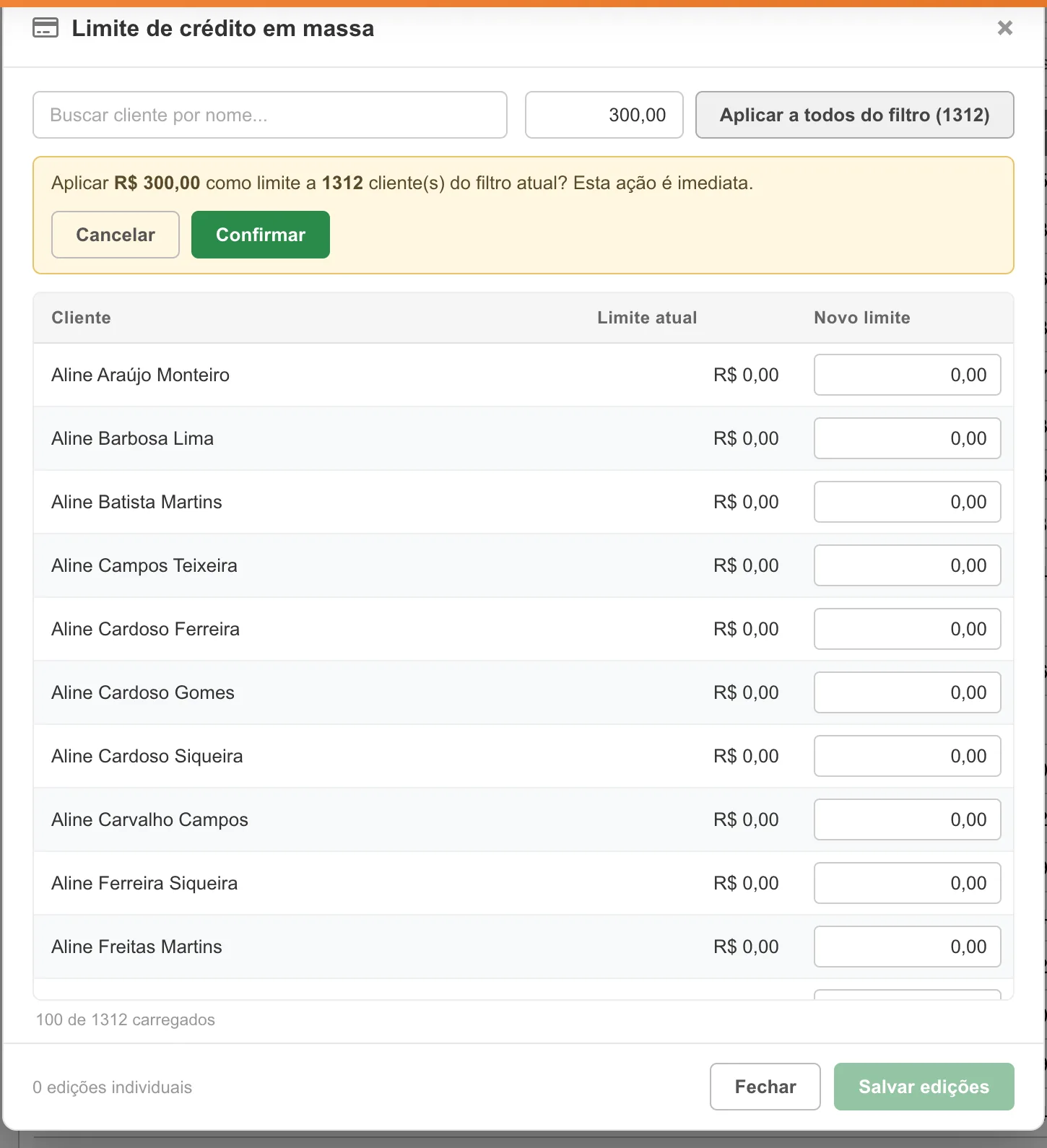Click the Salvar edições button
The width and height of the screenshot is (1047, 1148).
pyautogui.click(x=924, y=1087)
